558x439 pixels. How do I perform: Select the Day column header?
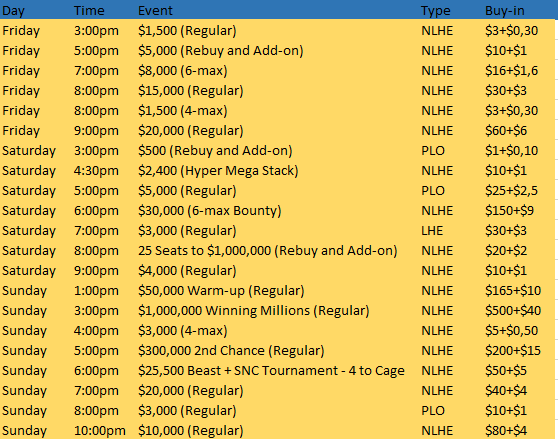(13, 11)
